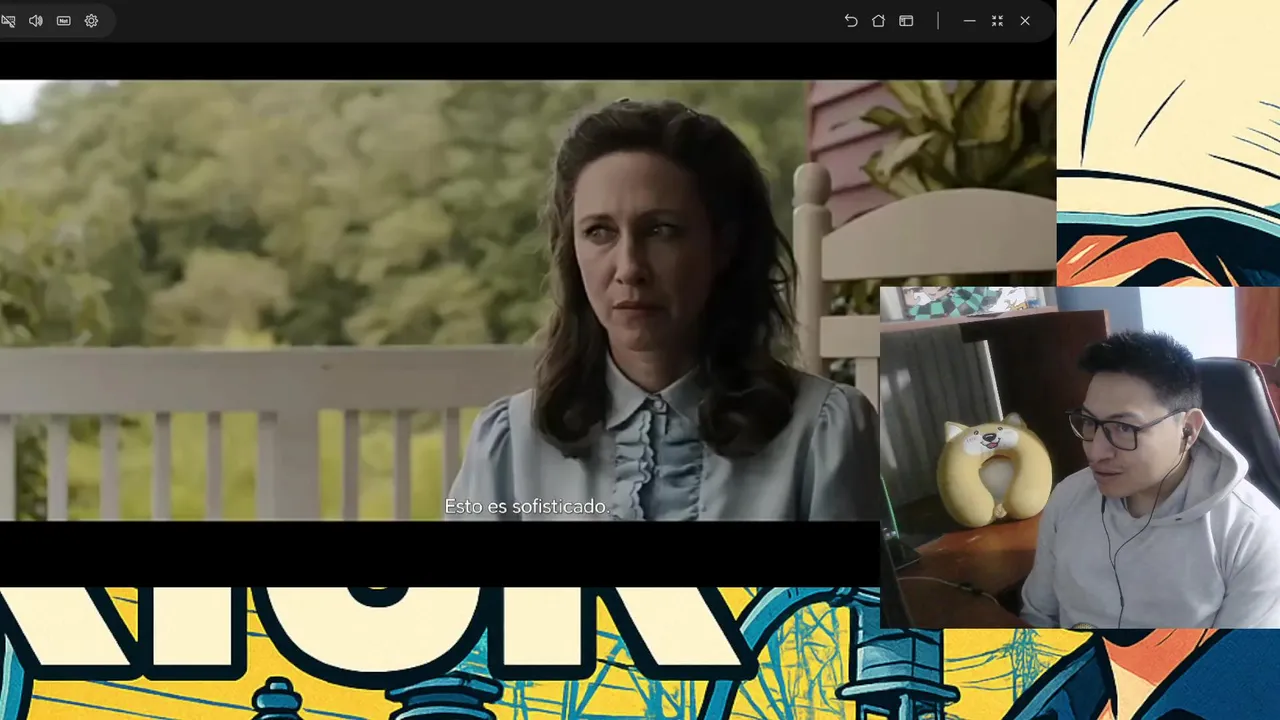This screenshot has width=1280, height=720.
Task: Minimize the player window
Action: pos(969,21)
